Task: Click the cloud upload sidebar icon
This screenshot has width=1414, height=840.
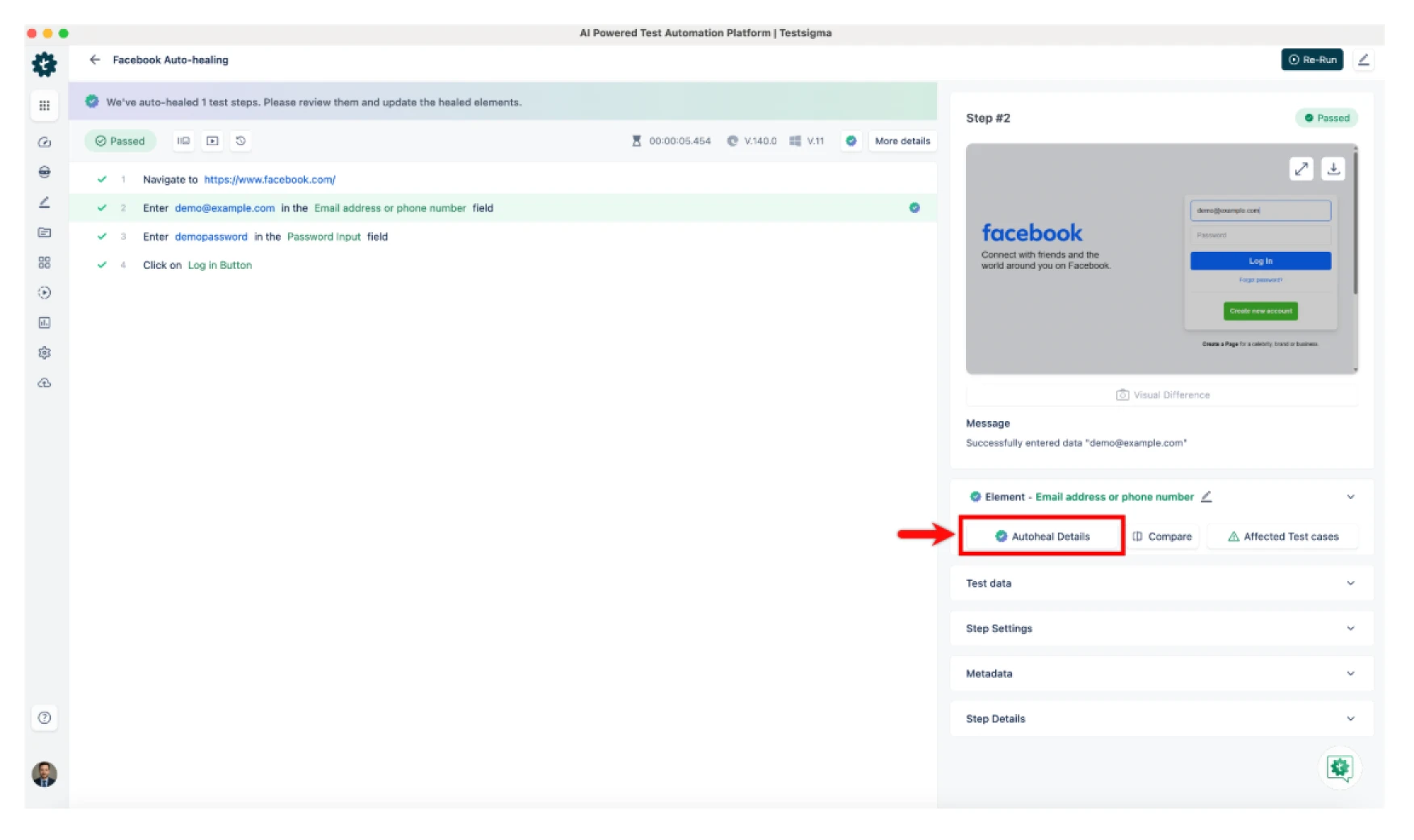Action: [x=44, y=382]
